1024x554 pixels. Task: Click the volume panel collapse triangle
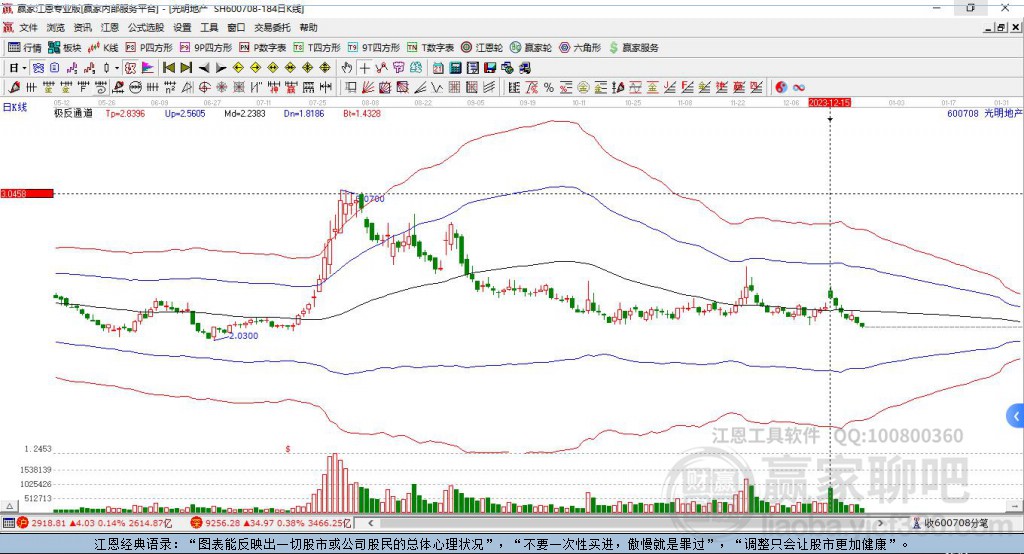pos(9,506)
